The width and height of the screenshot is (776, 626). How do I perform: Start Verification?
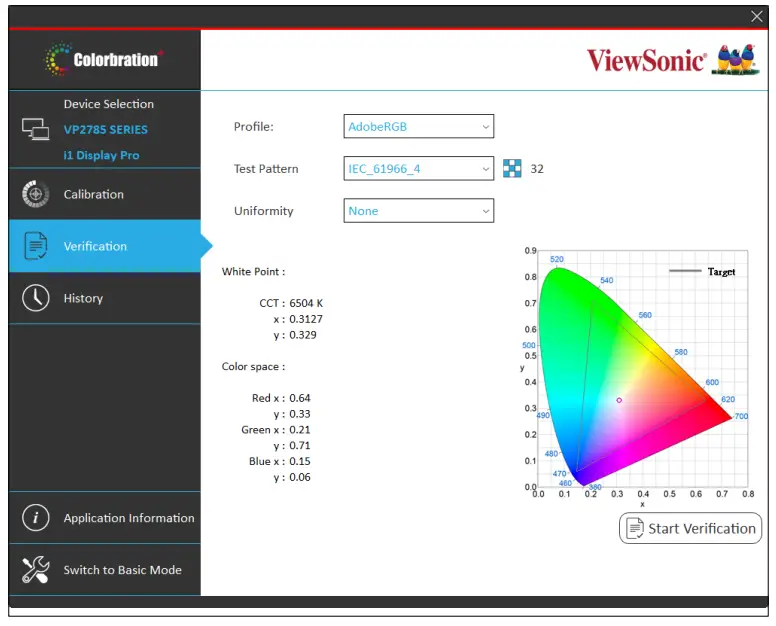pyautogui.click(x=690, y=528)
